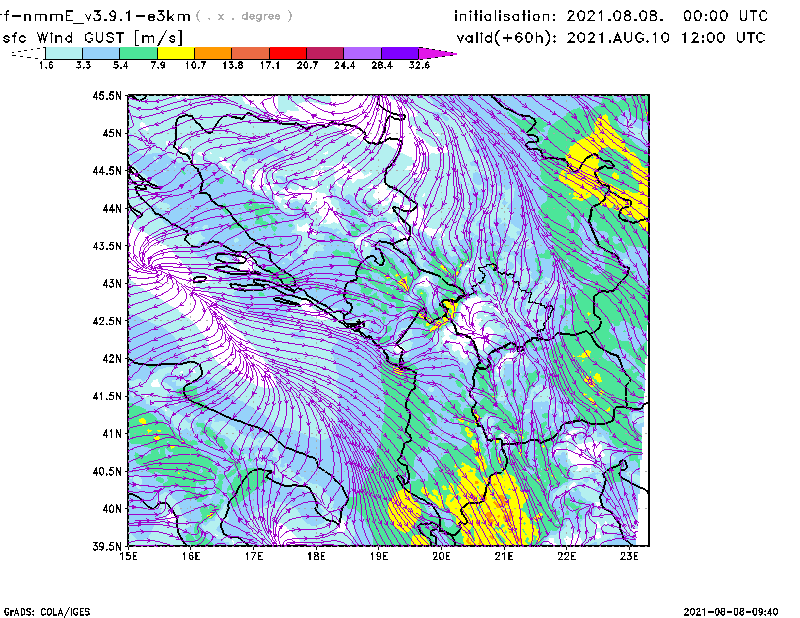Click the 45.5N latitude label

click(107, 95)
